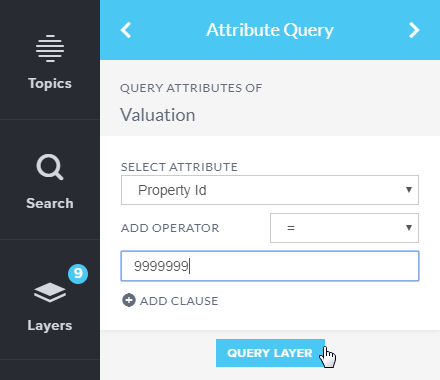The image size is (440, 380).
Task: Open the Search sidebar panel
Action: pos(50,180)
